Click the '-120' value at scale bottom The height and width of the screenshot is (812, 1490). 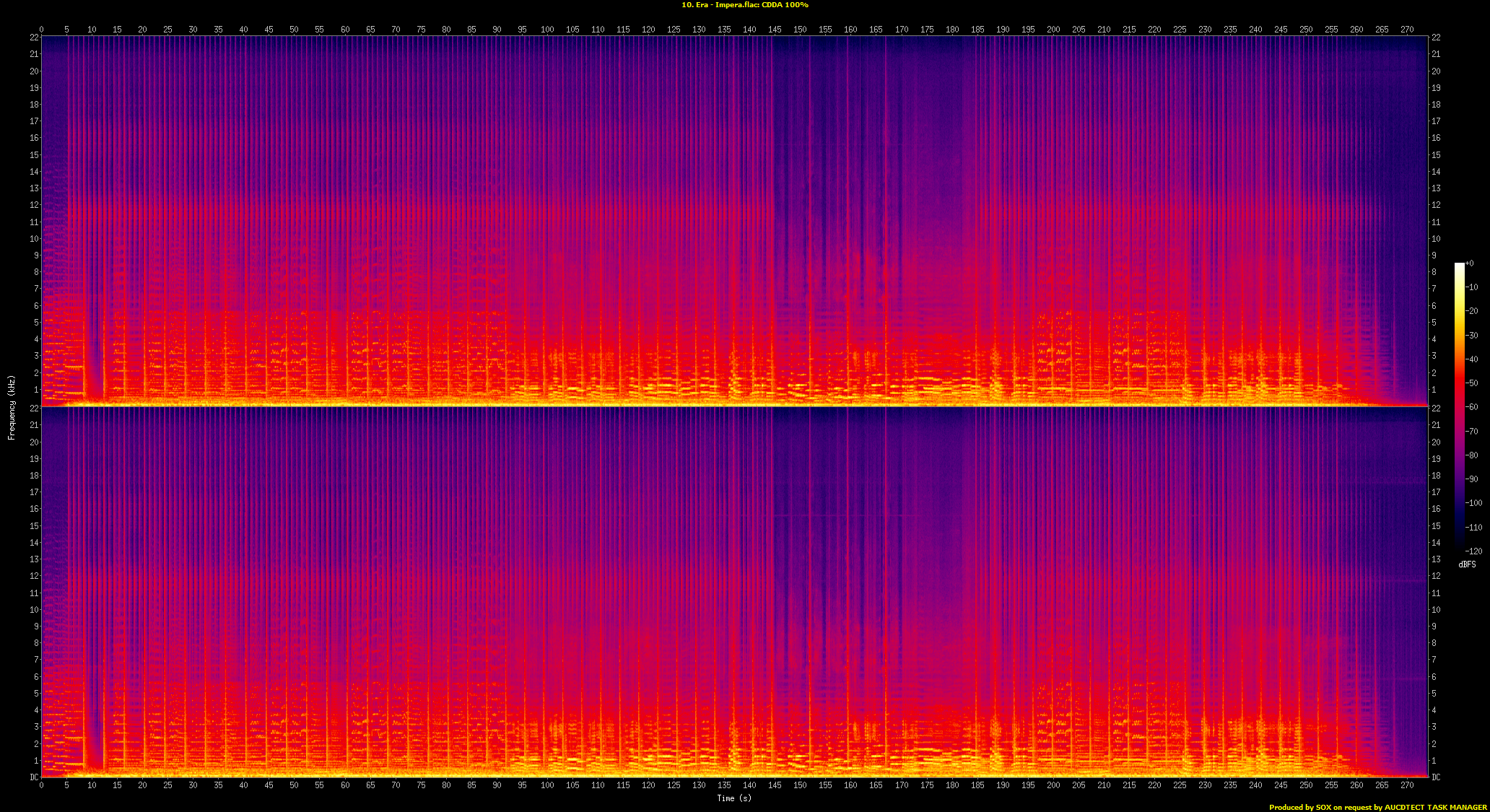pos(1473,551)
